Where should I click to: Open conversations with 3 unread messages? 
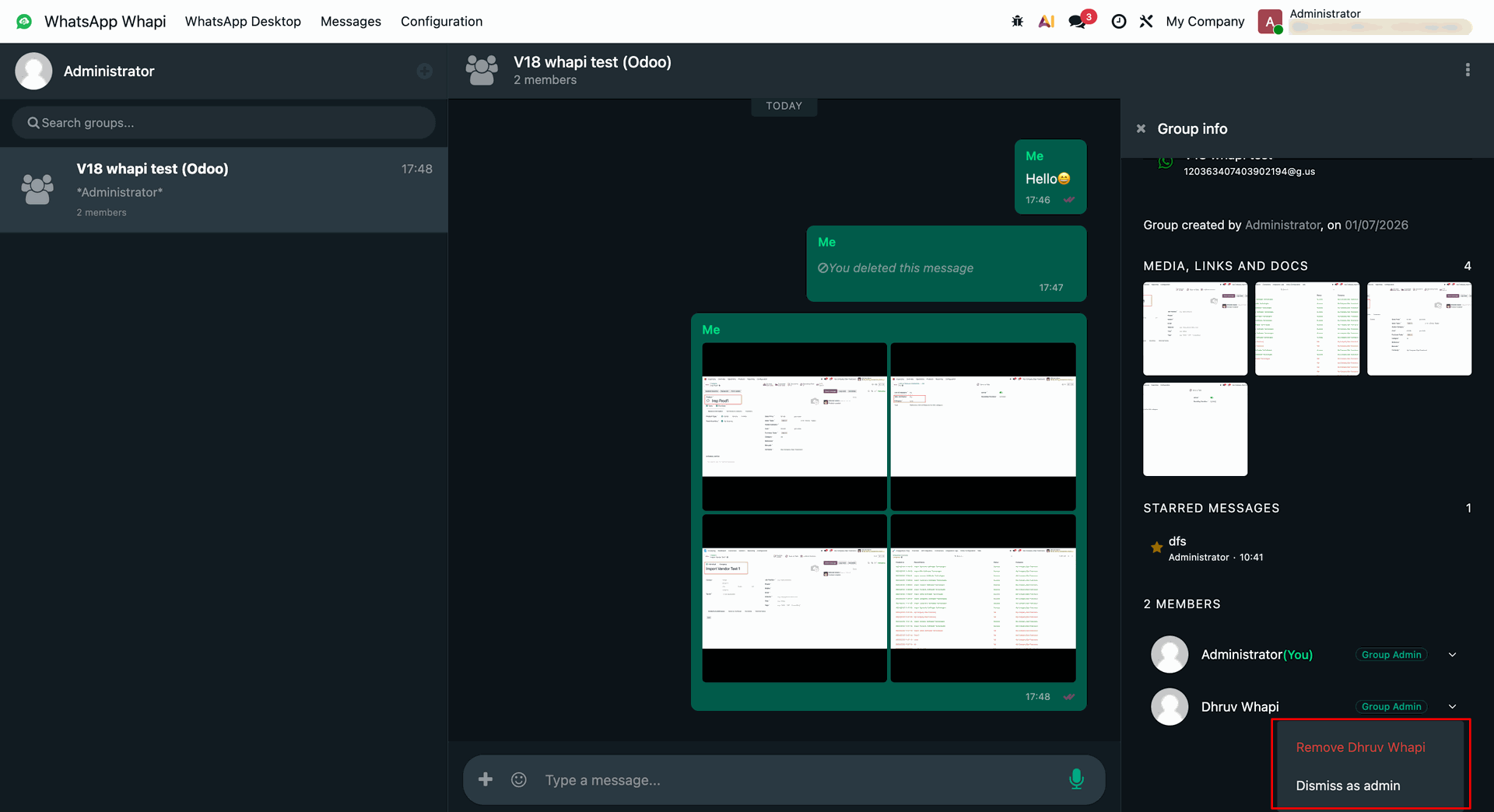(x=1081, y=19)
